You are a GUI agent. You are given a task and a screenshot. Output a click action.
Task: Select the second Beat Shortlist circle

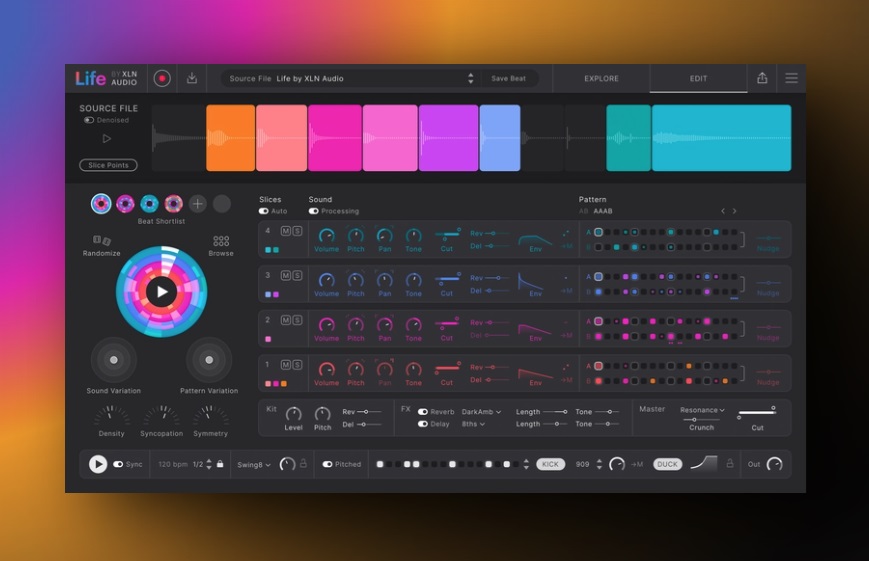(x=125, y=204)
